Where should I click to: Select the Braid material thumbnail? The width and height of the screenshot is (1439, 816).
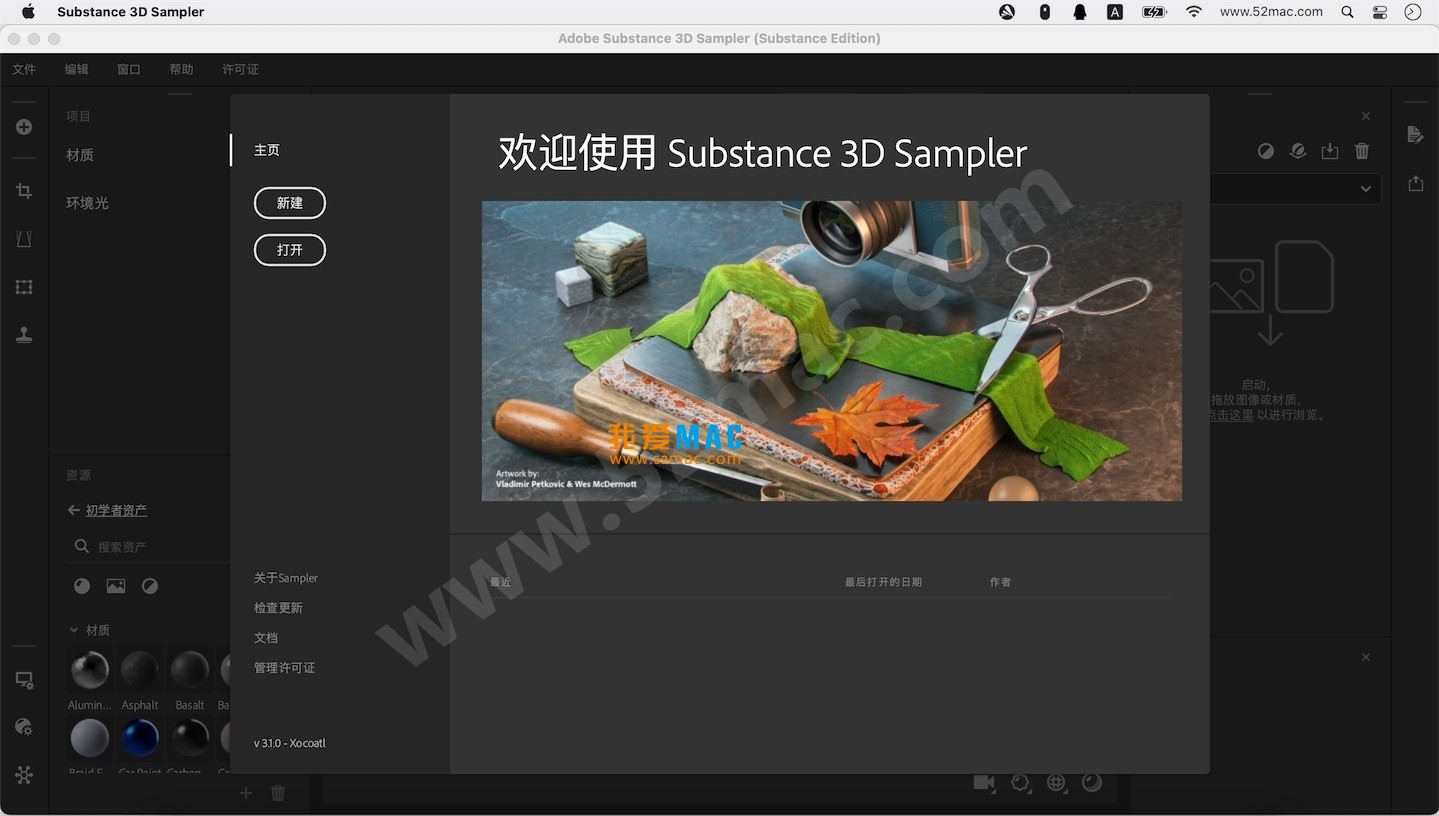[90, 738]
